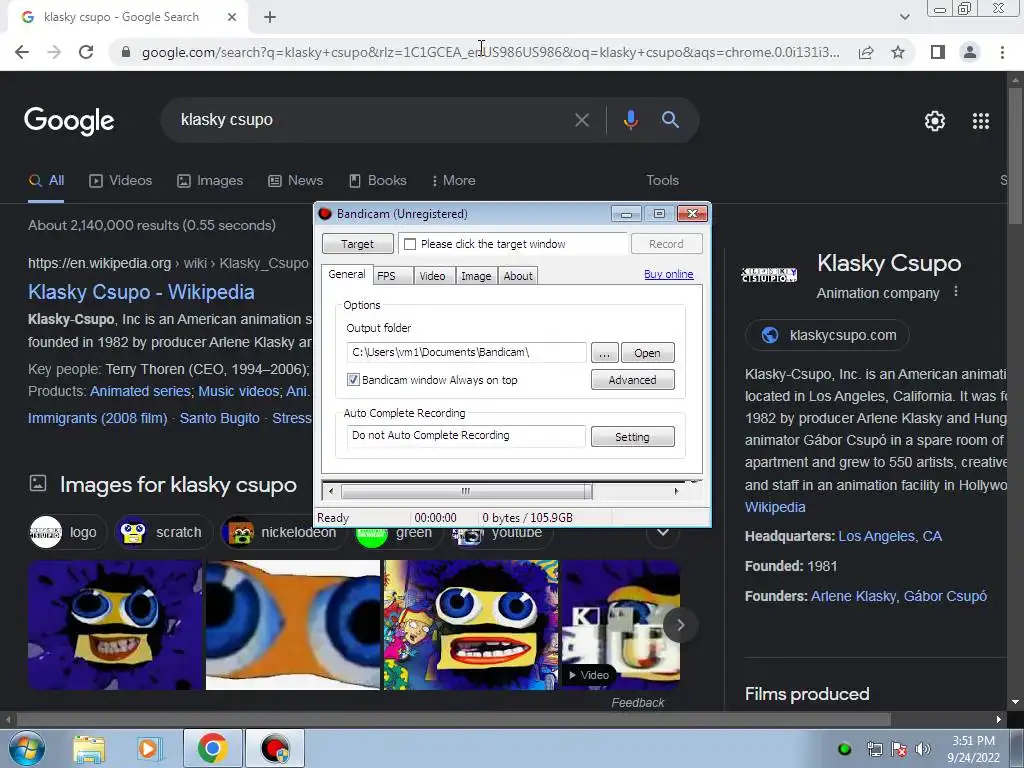Viewport: 1024px width, 768px height.
Task: Click Auto Complete Recording Setting button
Action: coord(632,437)
